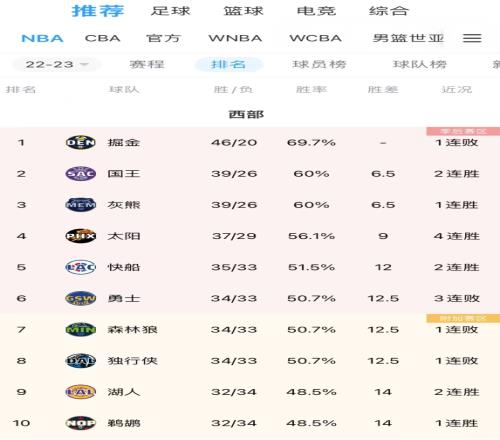Tap the Clippers LAC logo
The image size is (500, 440).
(81, 267)
